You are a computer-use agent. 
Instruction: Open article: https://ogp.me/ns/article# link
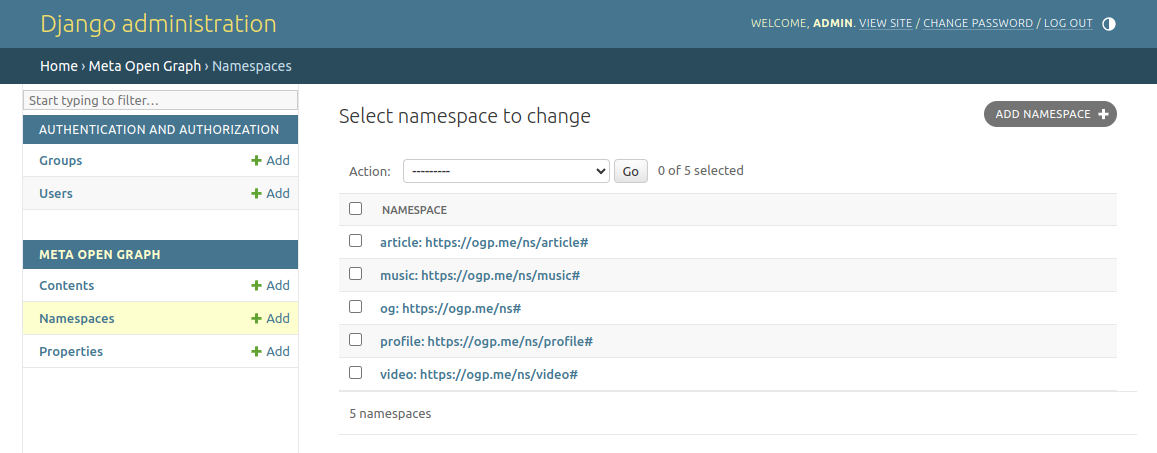point(484,242)
